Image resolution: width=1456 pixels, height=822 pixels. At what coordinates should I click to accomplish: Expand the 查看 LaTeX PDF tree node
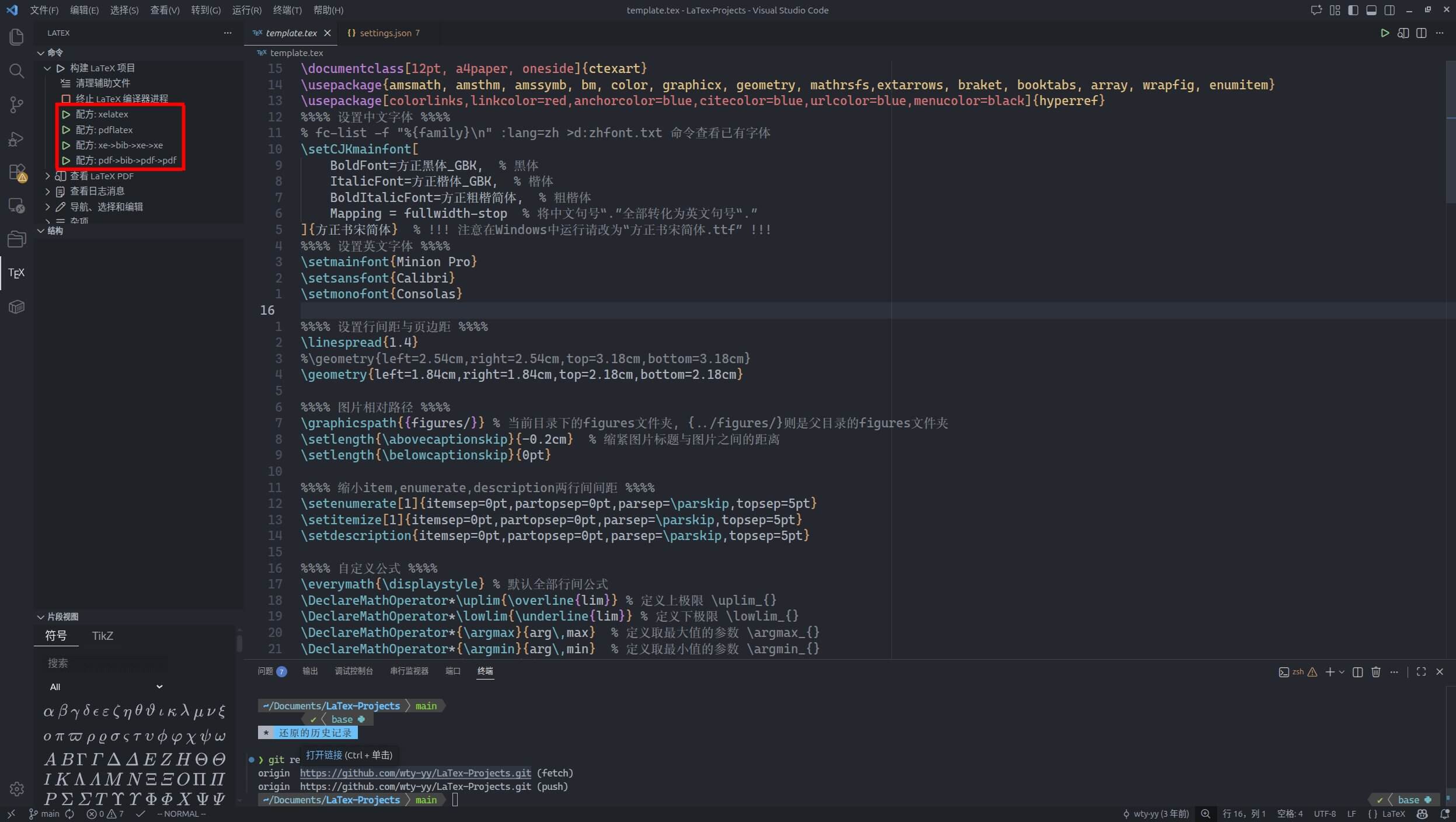click(x=48, y=176)
